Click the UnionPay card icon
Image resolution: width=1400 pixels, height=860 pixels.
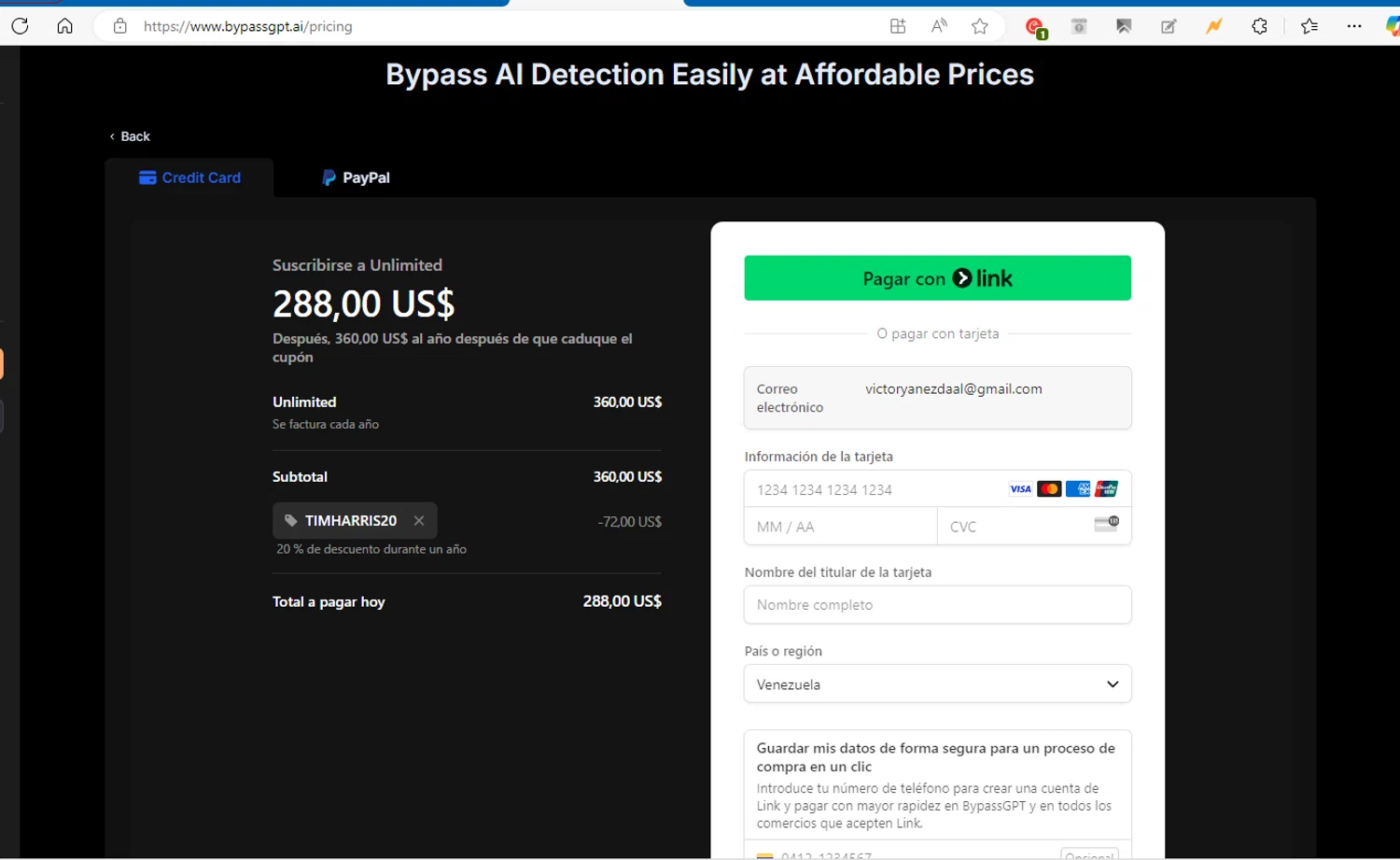[1107, 489]
